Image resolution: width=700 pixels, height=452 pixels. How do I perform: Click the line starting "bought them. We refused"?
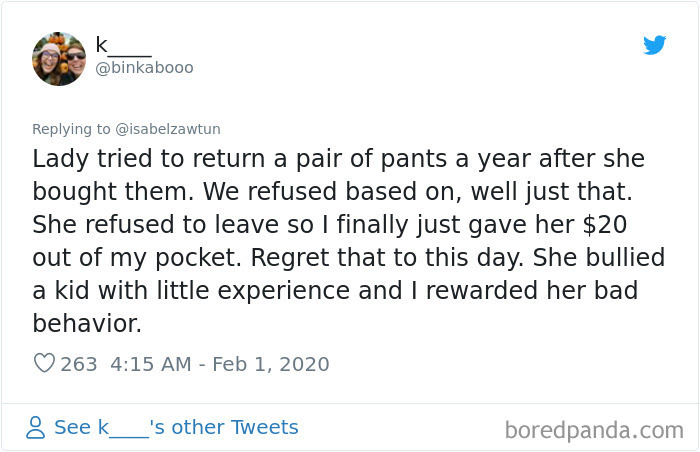click(x=333, y=192)
